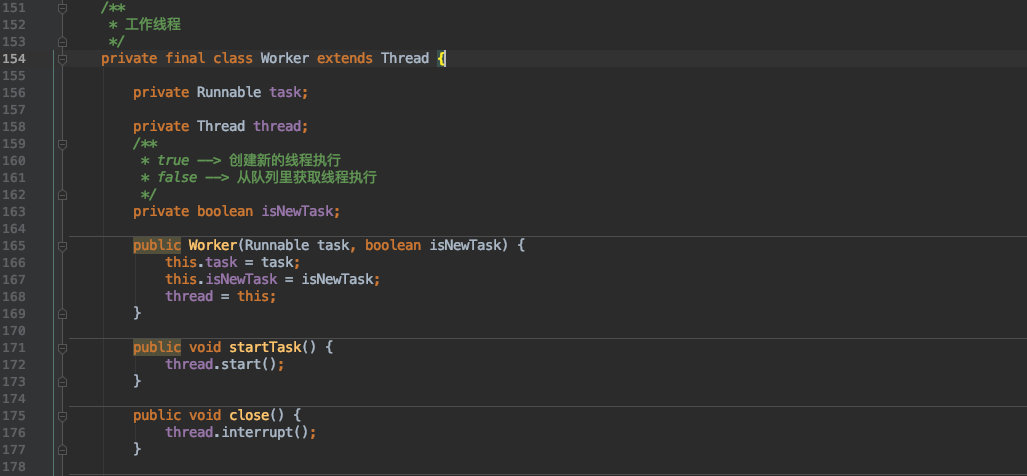Click the class name 'Worker' on line 154

285,58
